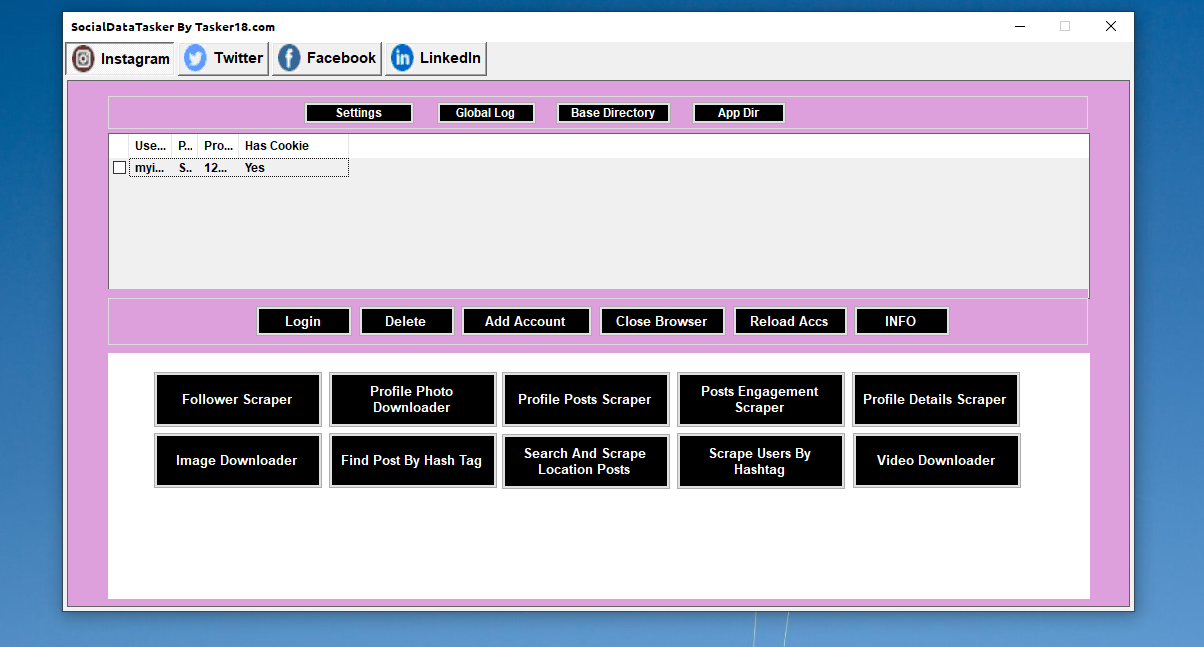The image size is (1204, 647).
Task: Click the LinkedIn logo icon
Action: tap(402, 58)
